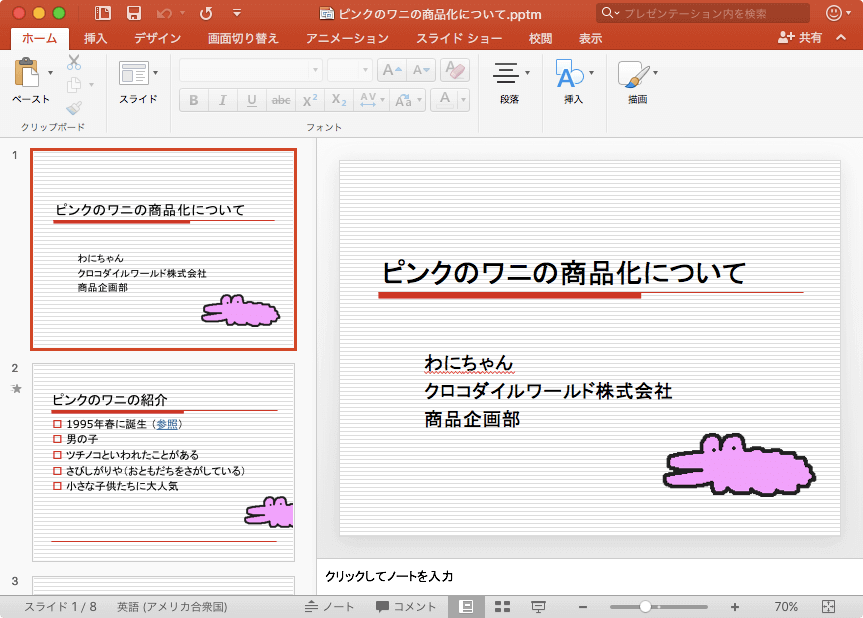Open the Animations (アニメーション) tab
863x618 pixels.
point(347,38)
